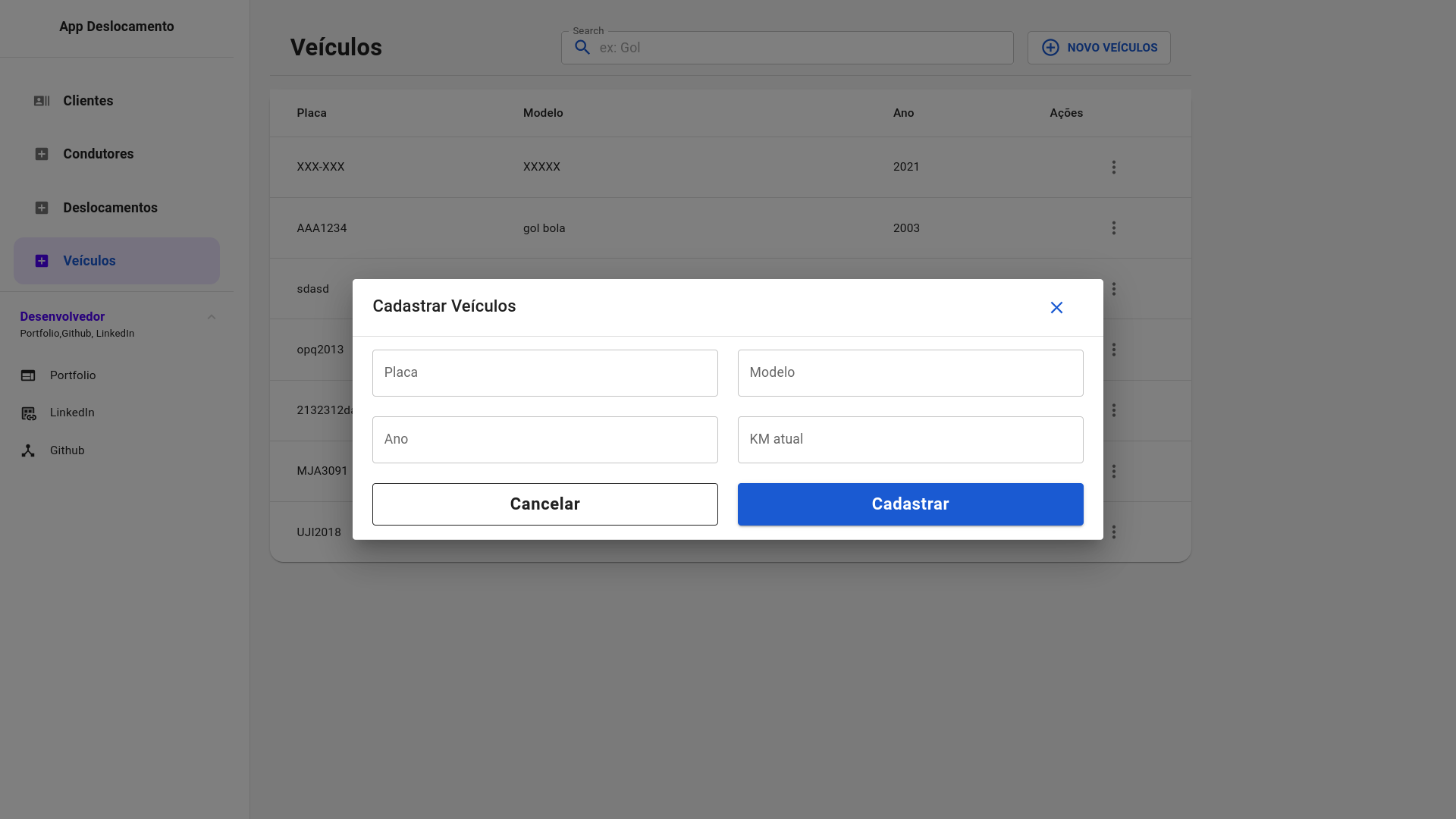The width and height of the screenshot is (1456, 819).
Task: Go to Clientes in sidebar
Action: [x=88, y=101]
